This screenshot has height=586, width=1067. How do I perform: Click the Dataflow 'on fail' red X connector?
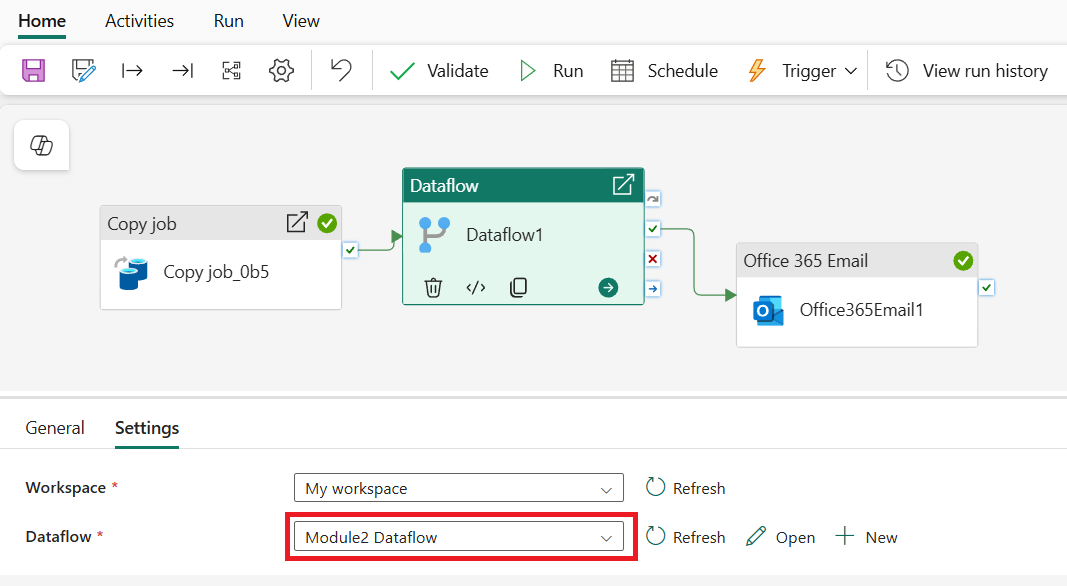[x=653, y=259]
